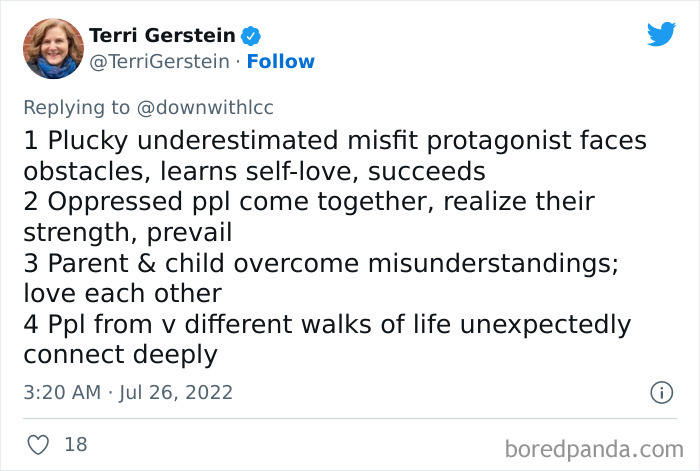Viewport: 700px width, 471px height.
Task: Follow Terri Gerstein
Action: 280,62
